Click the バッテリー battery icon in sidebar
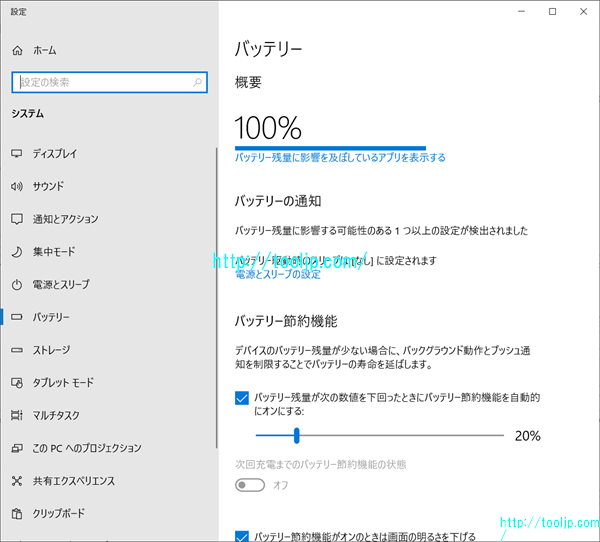The image size is (600, 542). (17, 317)
